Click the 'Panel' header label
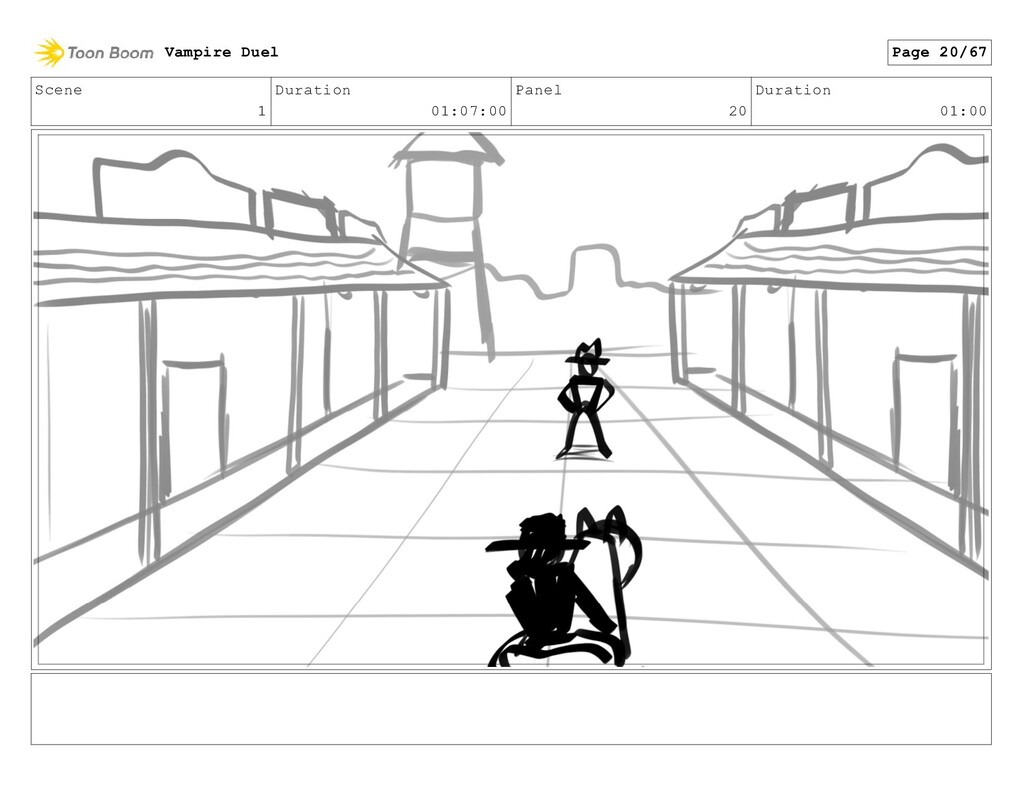The image size is (1024, 791). pos(538,90)
